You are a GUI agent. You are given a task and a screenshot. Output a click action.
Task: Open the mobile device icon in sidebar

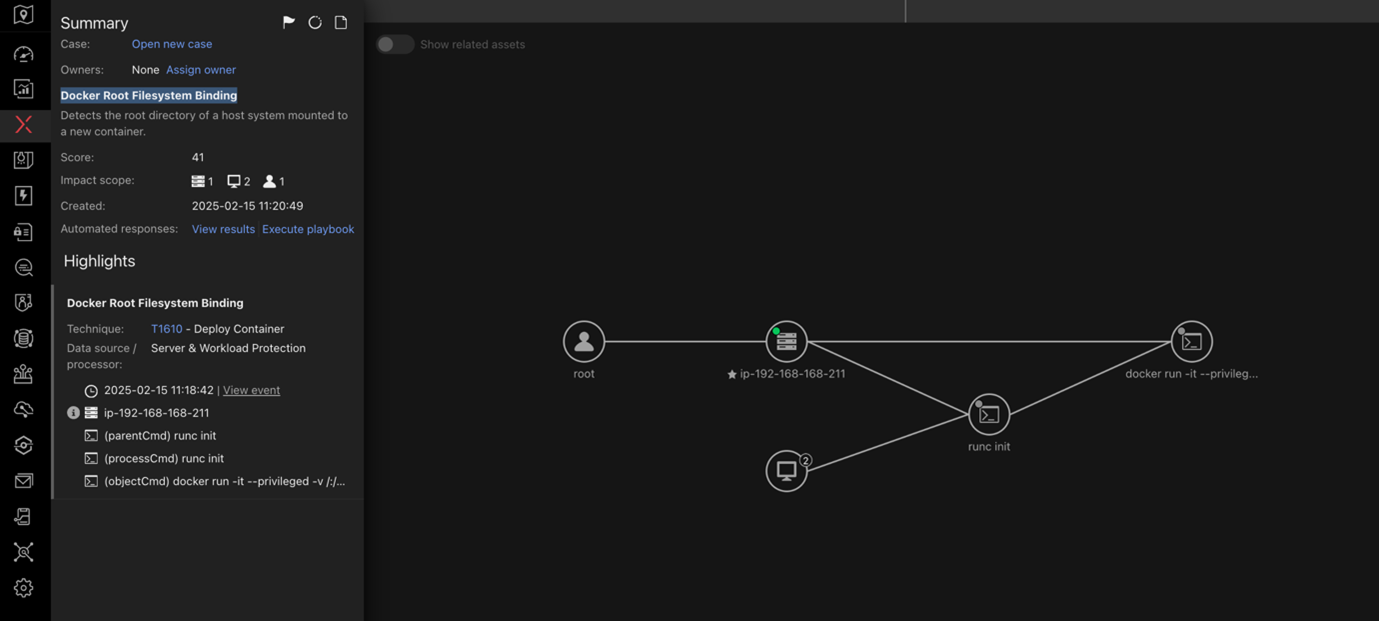[x=24, y=517]
